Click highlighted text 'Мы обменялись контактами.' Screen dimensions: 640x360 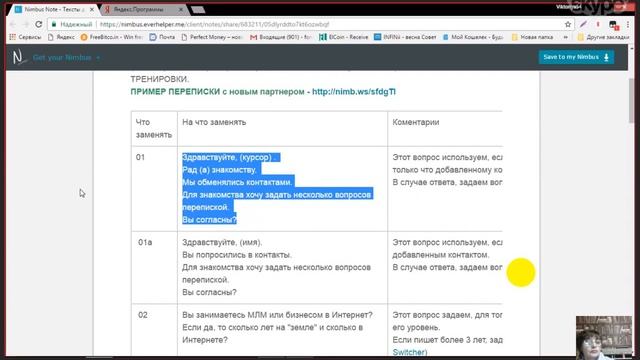237,182
